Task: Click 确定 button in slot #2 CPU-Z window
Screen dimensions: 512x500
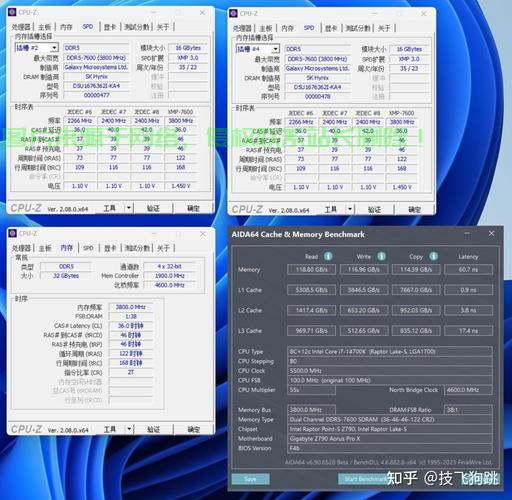Action: 193,208
